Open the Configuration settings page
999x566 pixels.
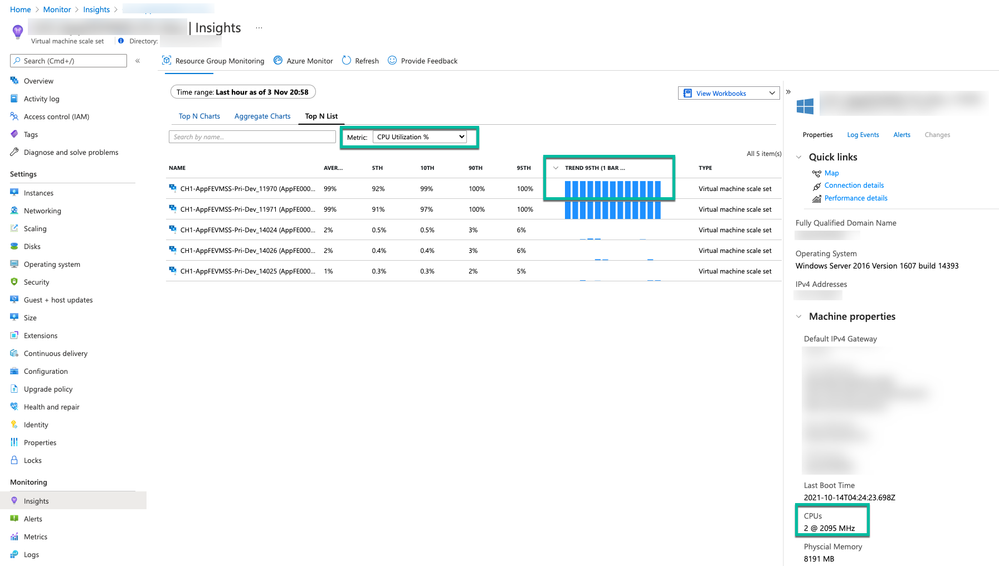pyautogui.click(x=45, y=372)
